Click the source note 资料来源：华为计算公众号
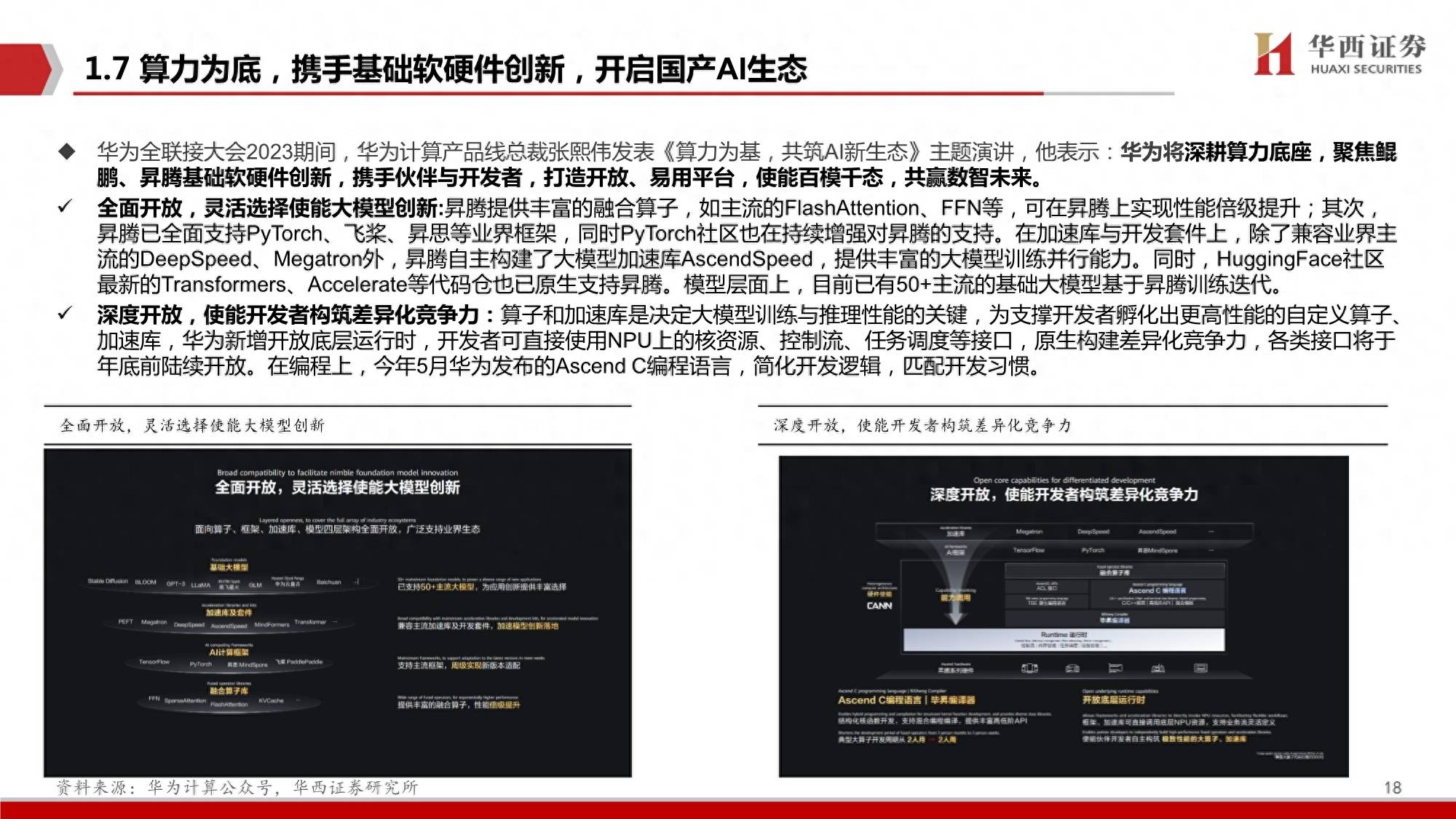This screenshot has width=1456, height=819. tap(237, 787)
